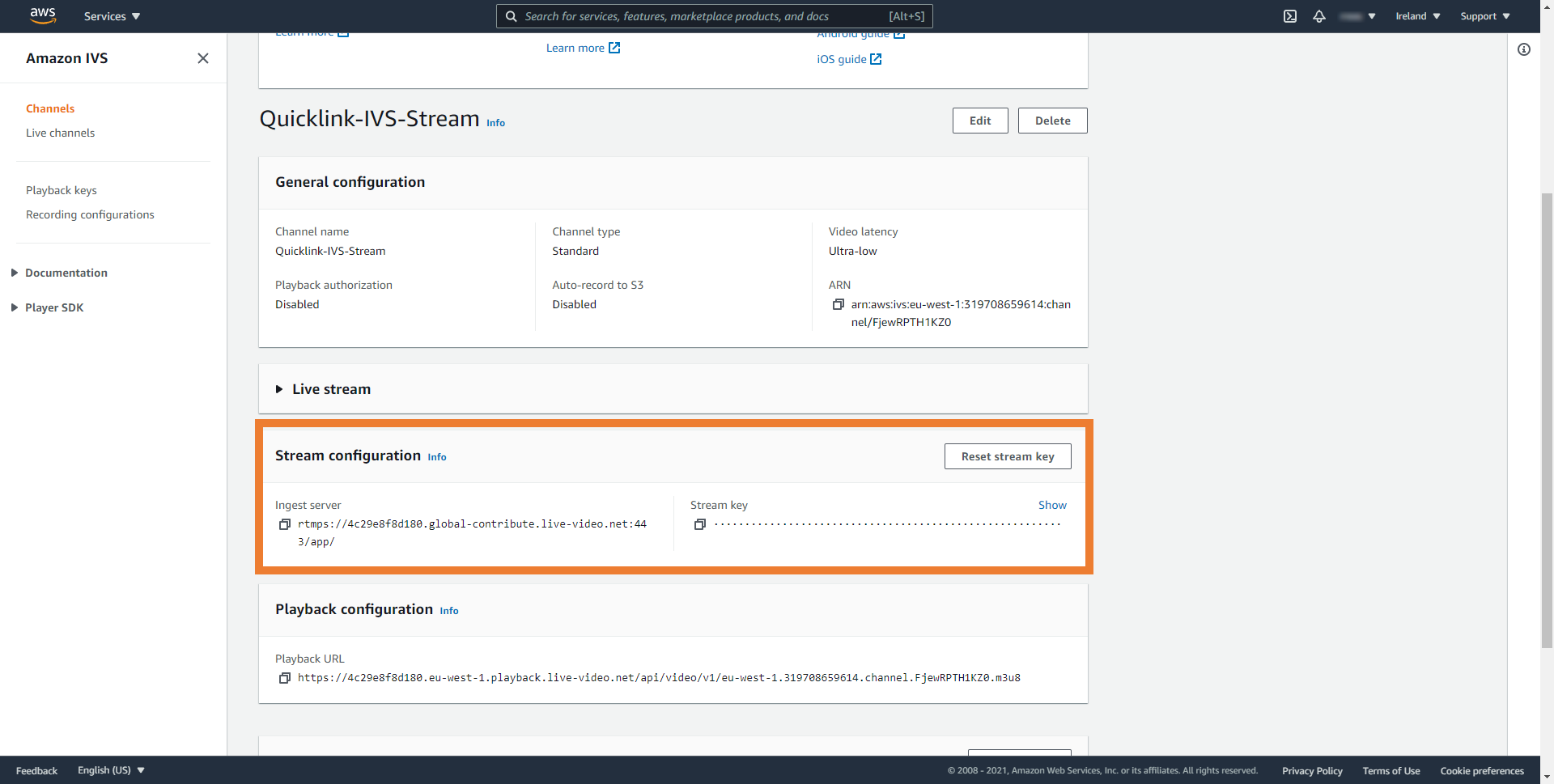The height and width of the screenshot is (784, 1554).
Task: Open Info beside Playback configuration
Action: point(449,611)
